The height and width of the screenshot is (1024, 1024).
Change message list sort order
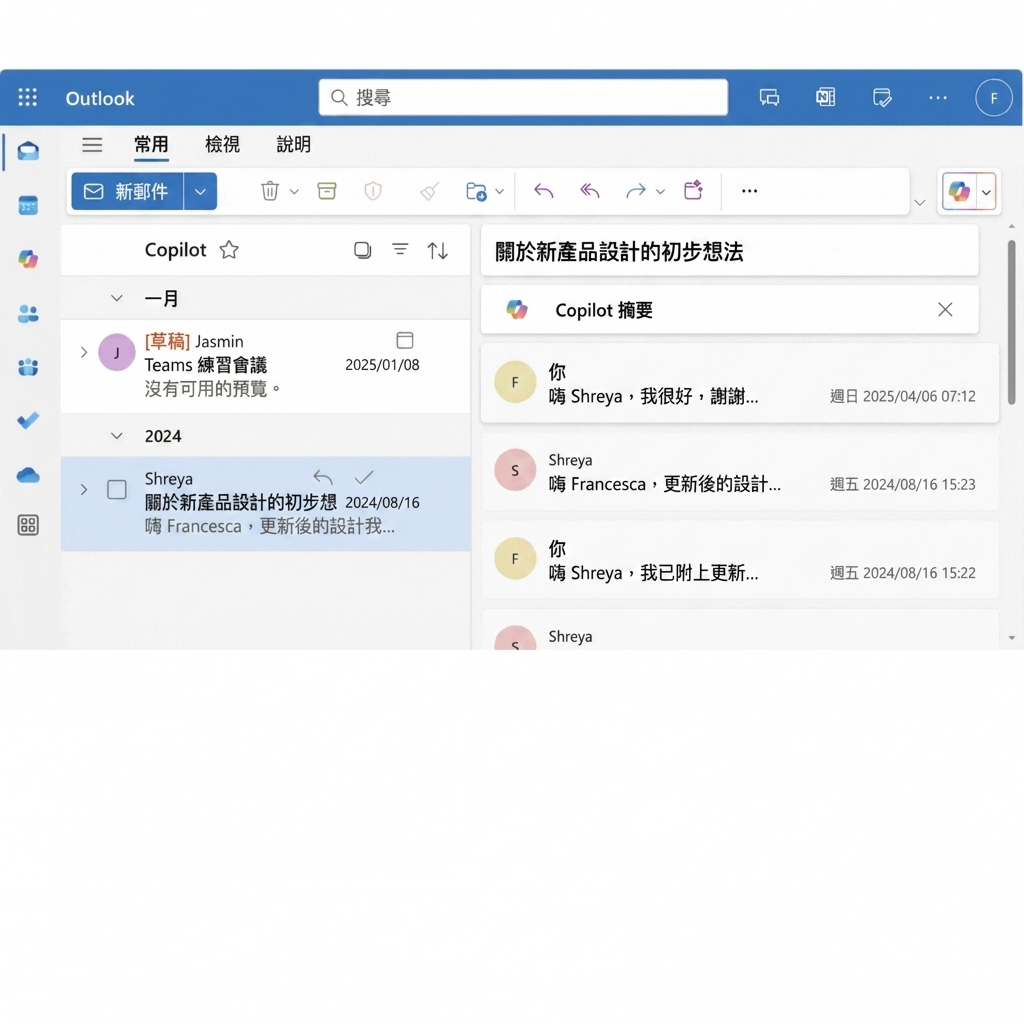point(438,250)
